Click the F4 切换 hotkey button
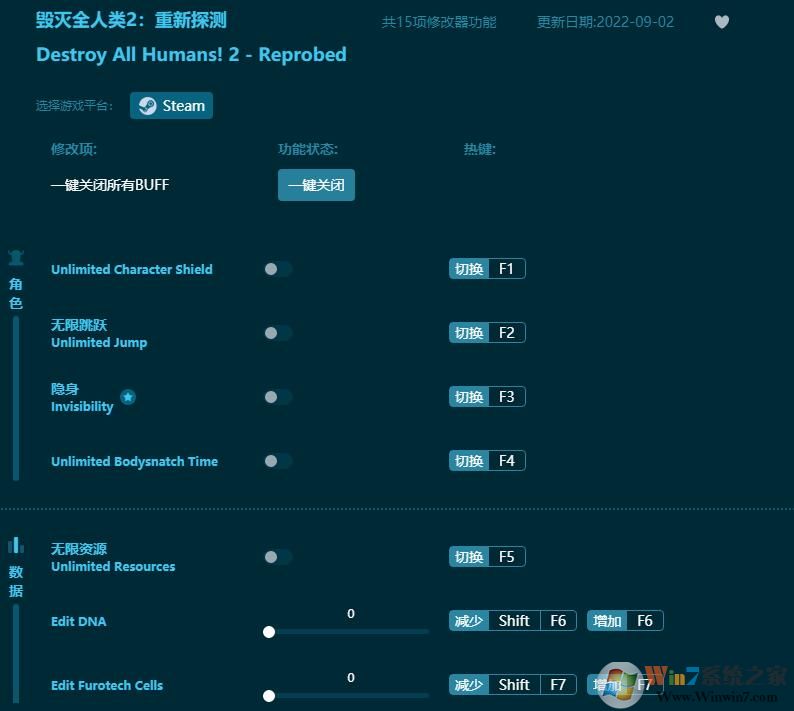Viewport: 794px width, 711px height. (487, 461)
